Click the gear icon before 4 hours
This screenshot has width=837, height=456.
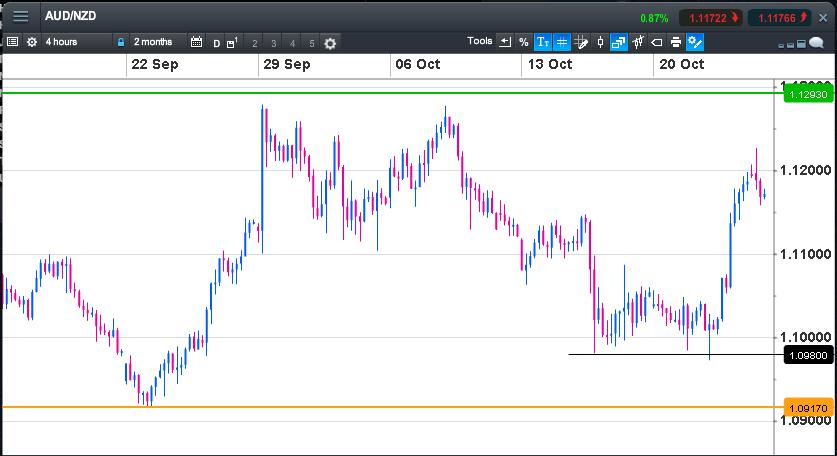[x=32, y=42]
